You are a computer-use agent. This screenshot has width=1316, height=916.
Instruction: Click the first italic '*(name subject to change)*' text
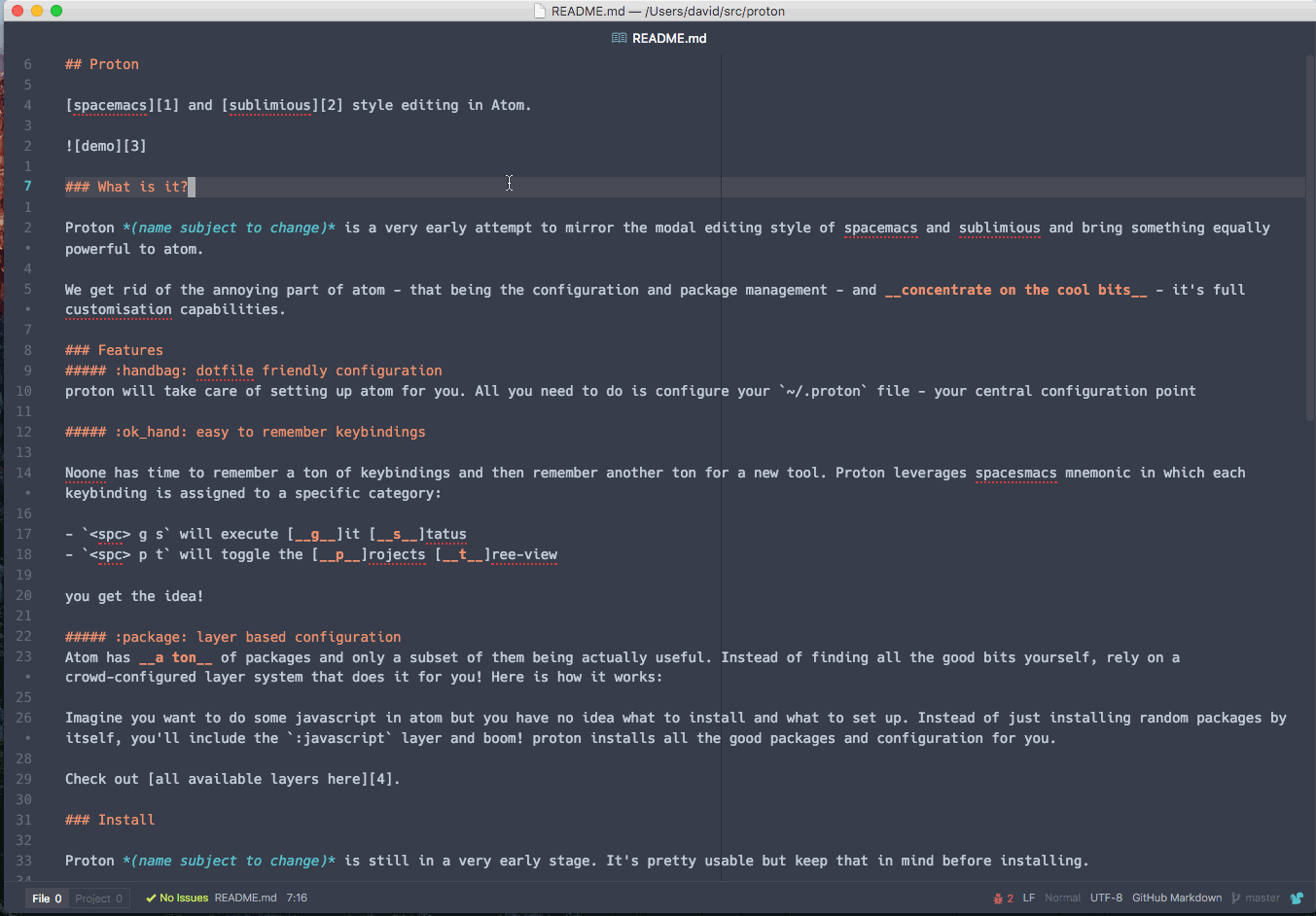click(x=229, y=228)
